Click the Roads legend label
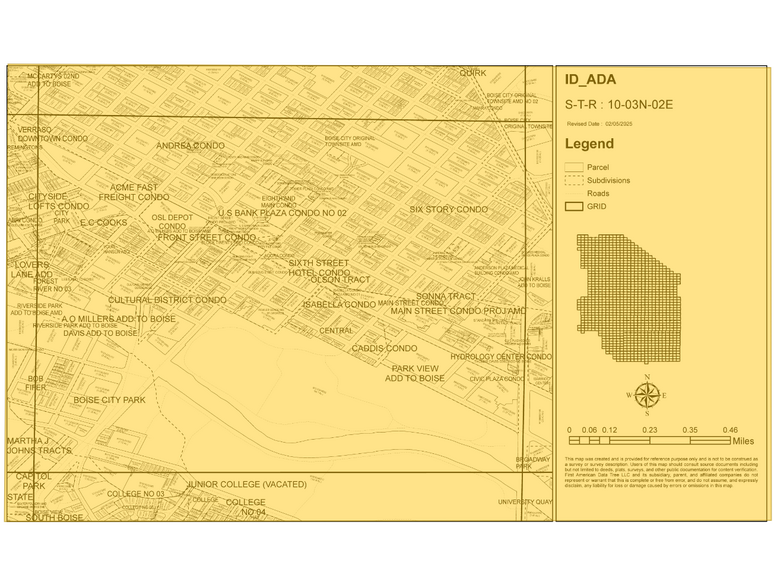 [598, 193]
